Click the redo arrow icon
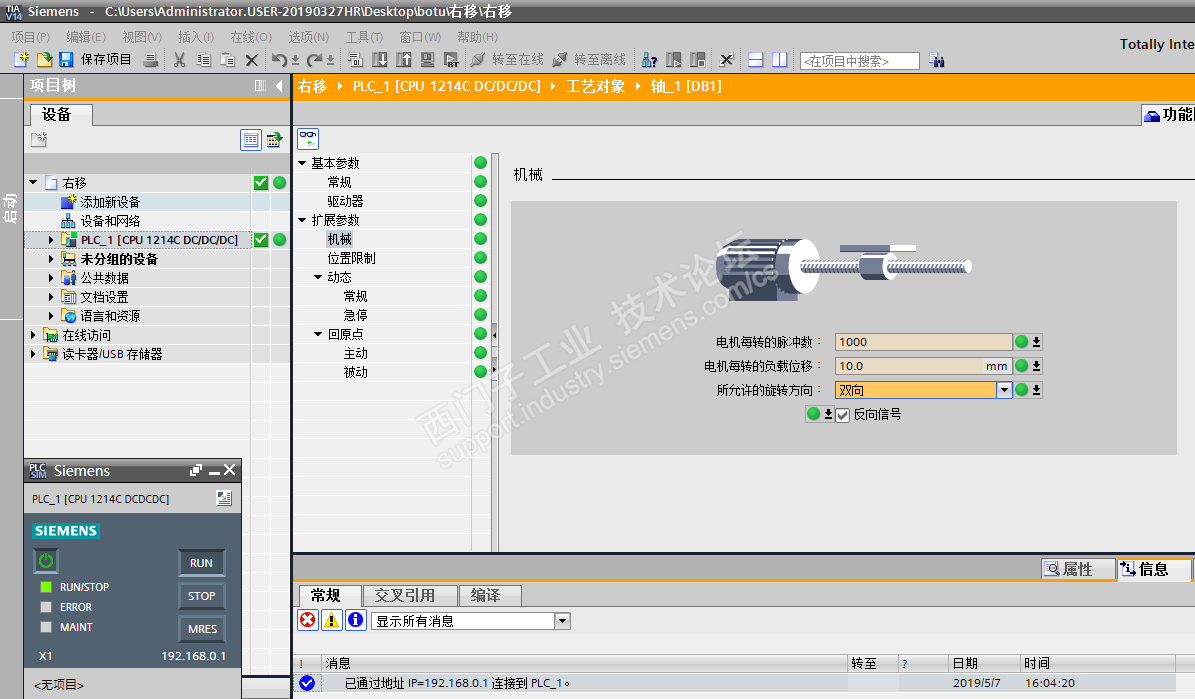Screen dimensions: 1195x699 tap(314, 59)
